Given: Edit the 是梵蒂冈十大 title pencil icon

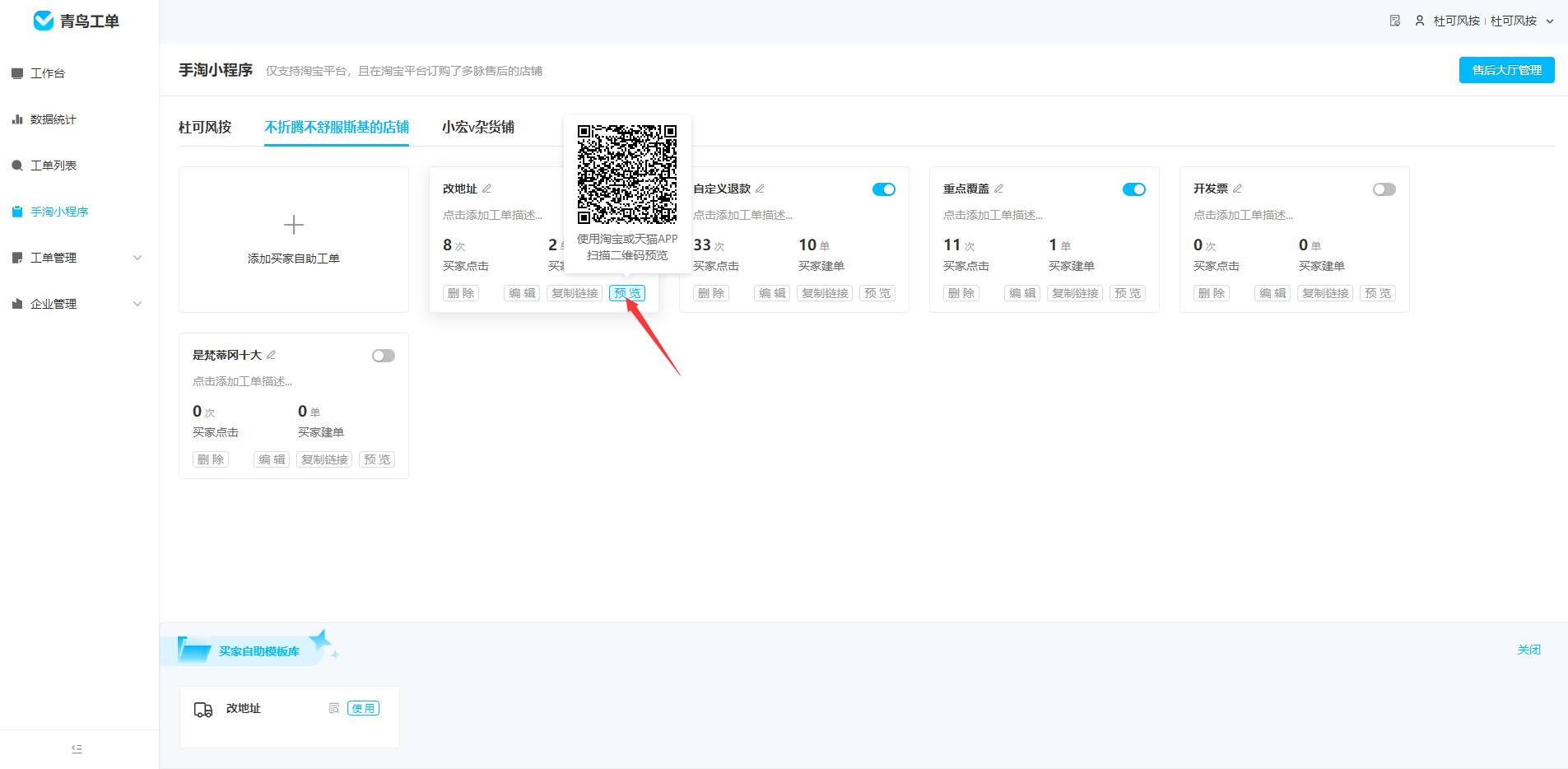Looking at the screenshot, I should click(271, 355).
